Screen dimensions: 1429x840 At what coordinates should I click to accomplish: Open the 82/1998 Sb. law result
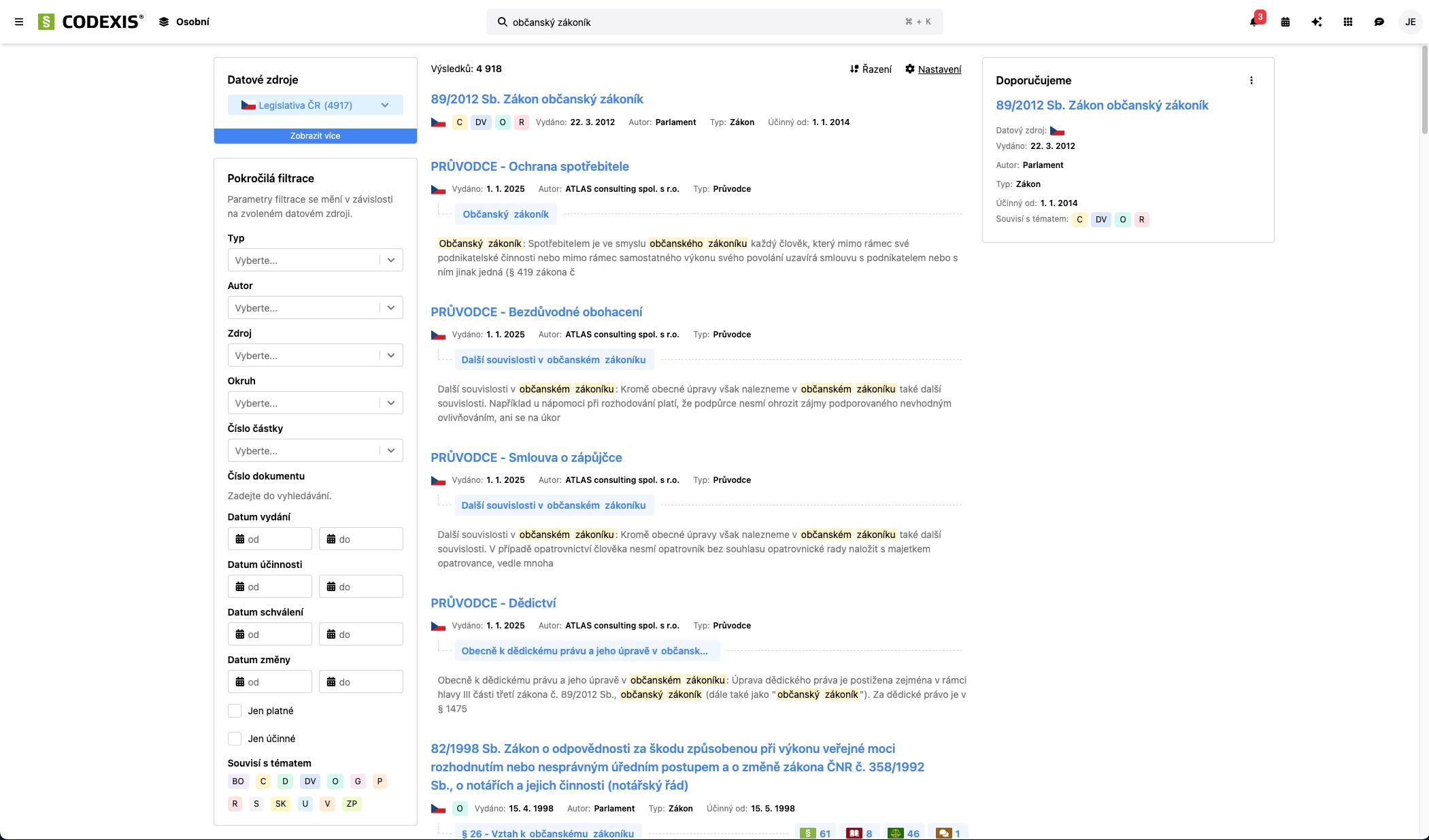677,767
